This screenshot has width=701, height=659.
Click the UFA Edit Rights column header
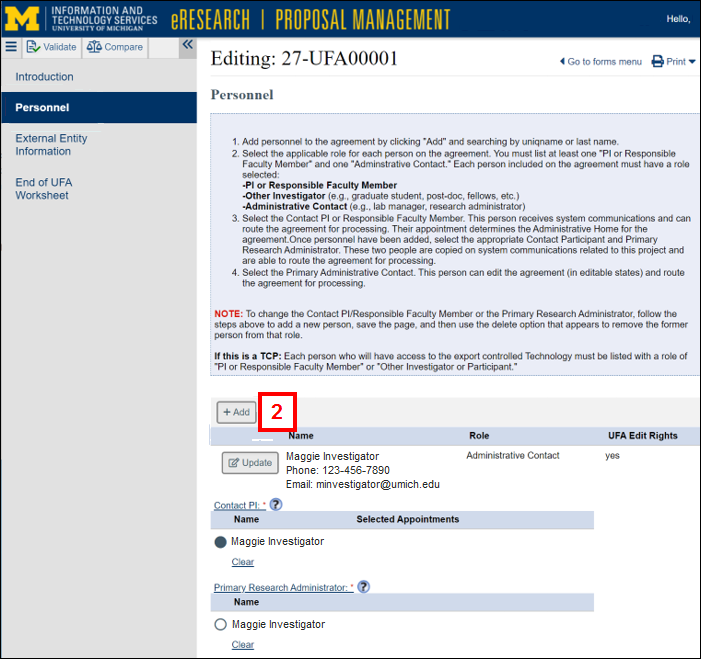click(x=642, y=436)
